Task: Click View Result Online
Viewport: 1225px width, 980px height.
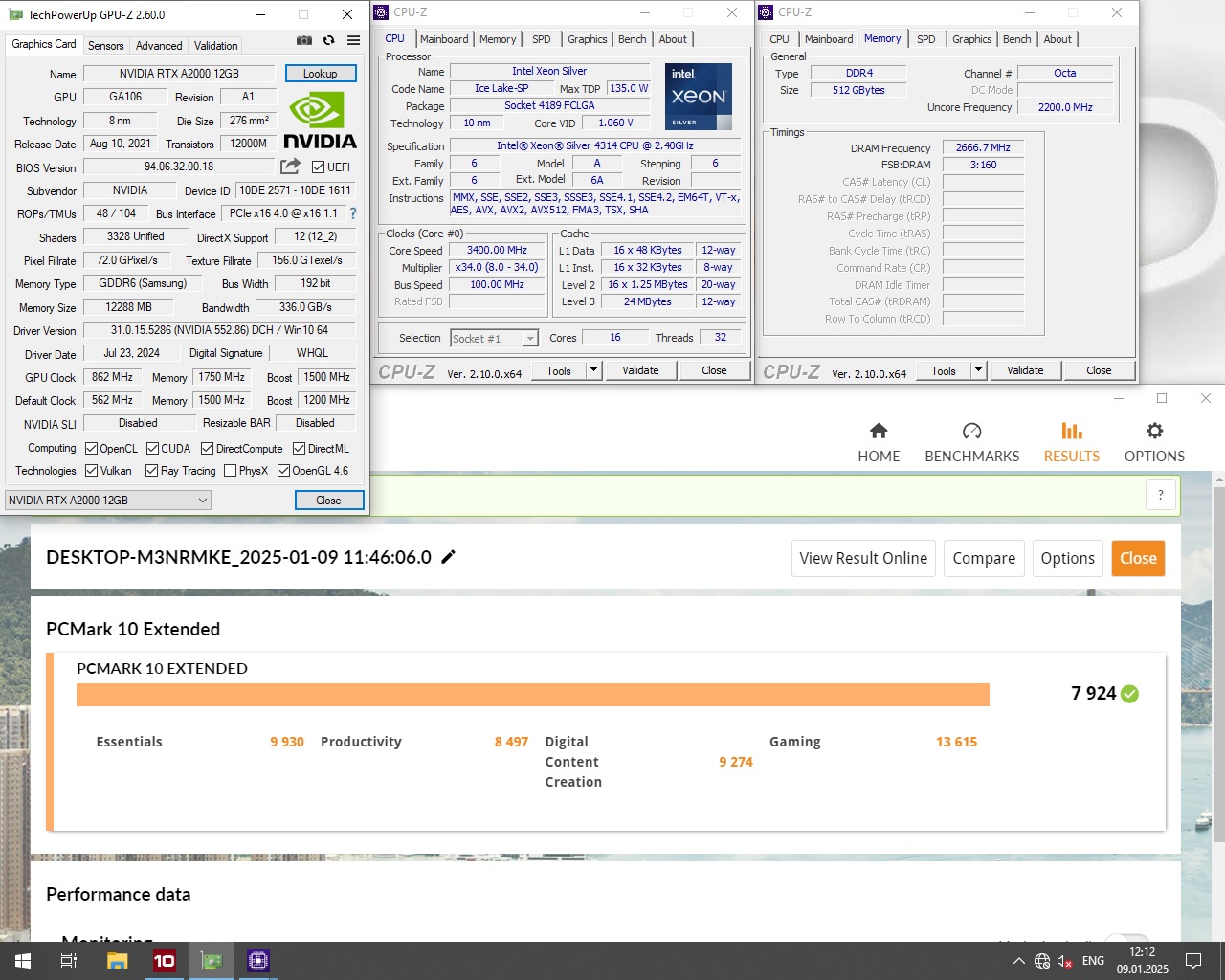Action: (863, 558)
